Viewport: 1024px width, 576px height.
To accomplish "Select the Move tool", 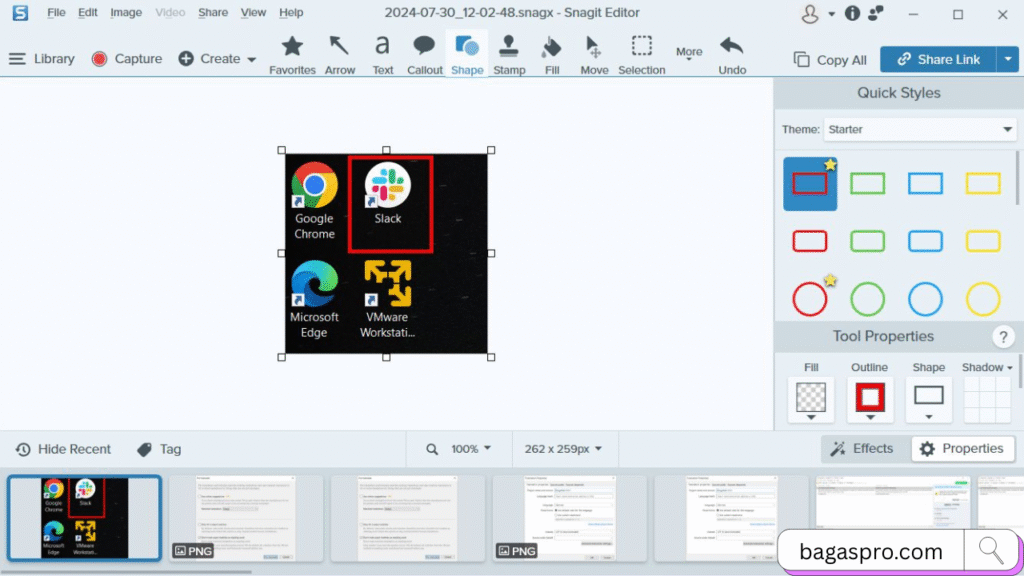I will (594, 52).
